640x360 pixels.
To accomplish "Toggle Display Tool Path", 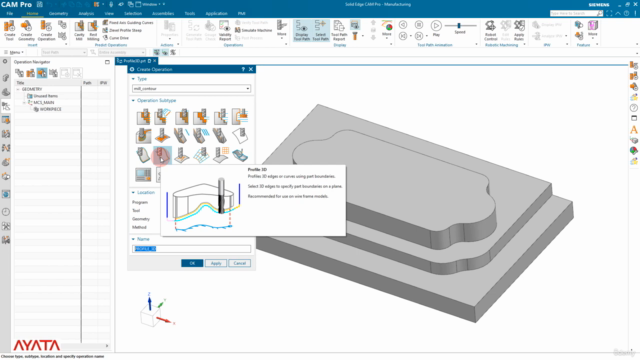I will (x=302, y=31).
